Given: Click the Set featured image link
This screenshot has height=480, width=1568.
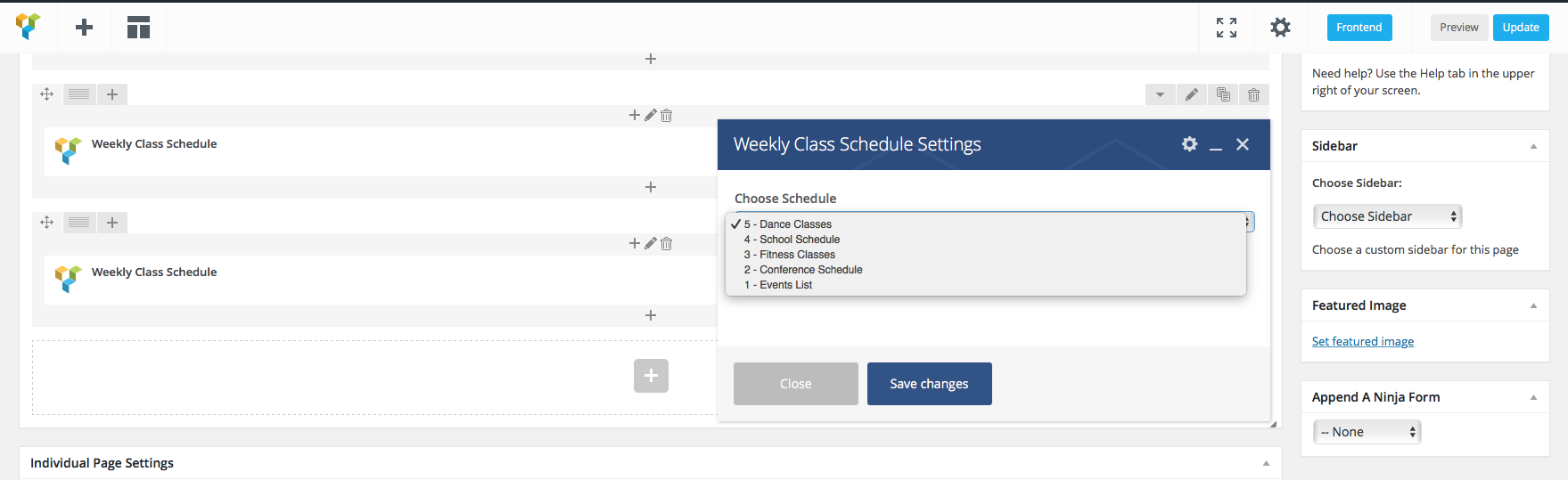Looking at the screenshot, I should pos(1362,341).
